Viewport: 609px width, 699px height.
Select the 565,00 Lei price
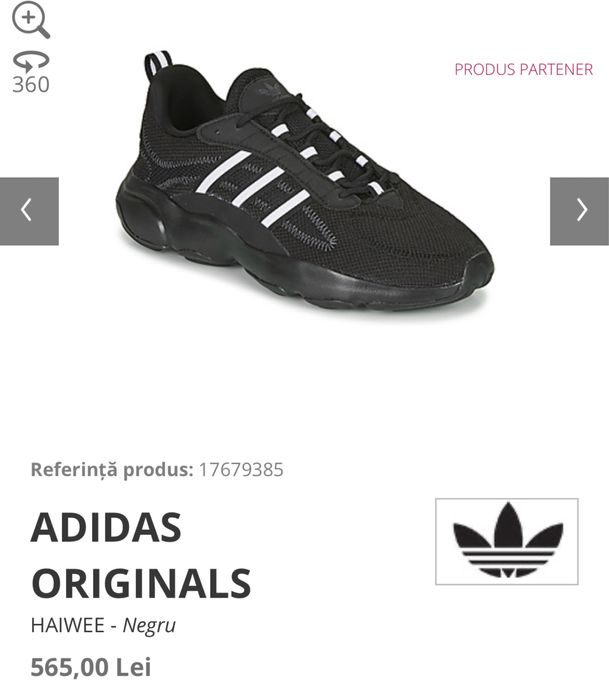click(x=91, y=667)
